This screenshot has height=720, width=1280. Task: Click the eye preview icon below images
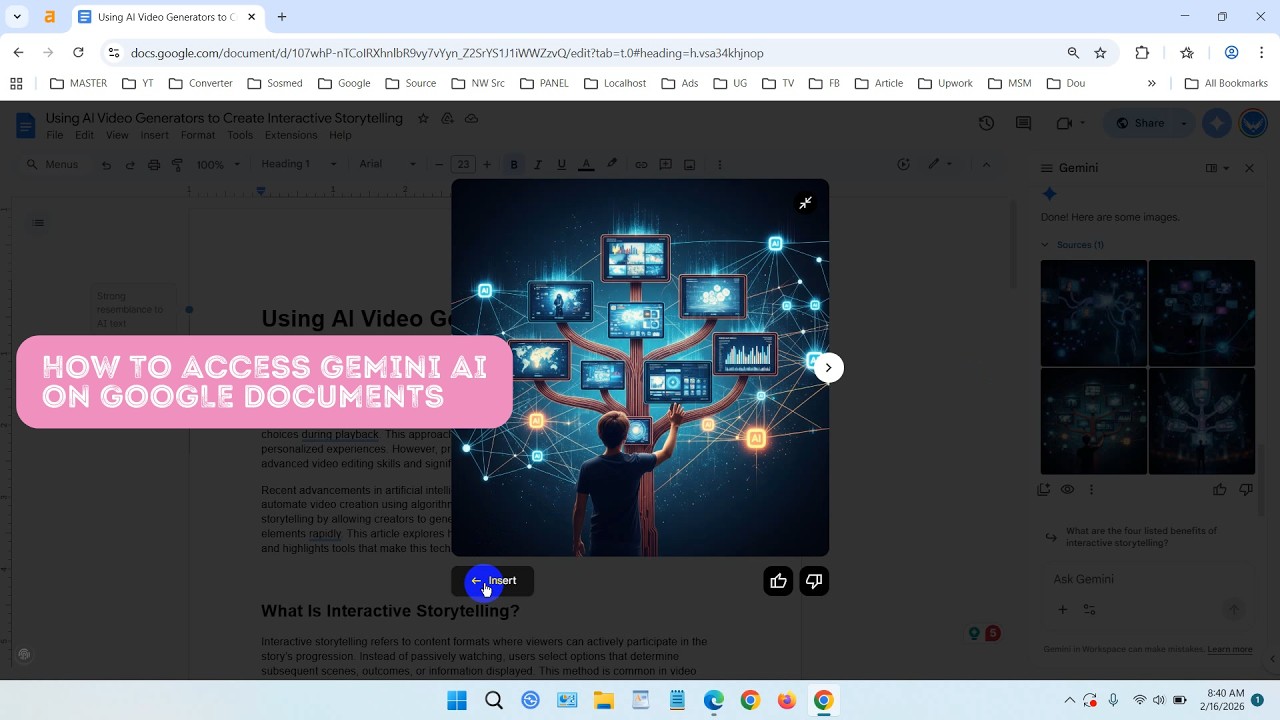pos(1068,490)
